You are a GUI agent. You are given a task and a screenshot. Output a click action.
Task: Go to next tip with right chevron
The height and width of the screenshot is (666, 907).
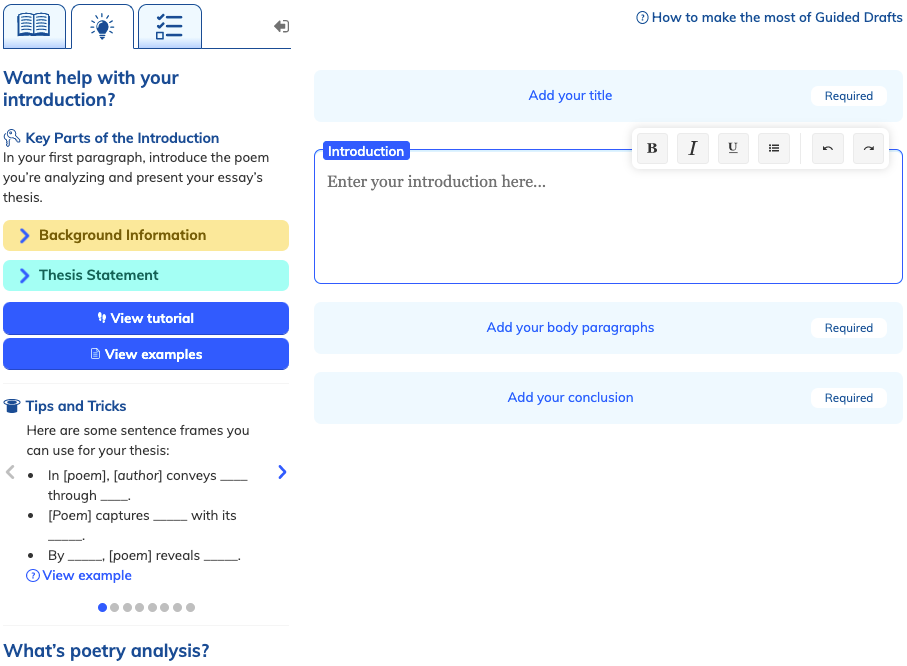point(282,472)
